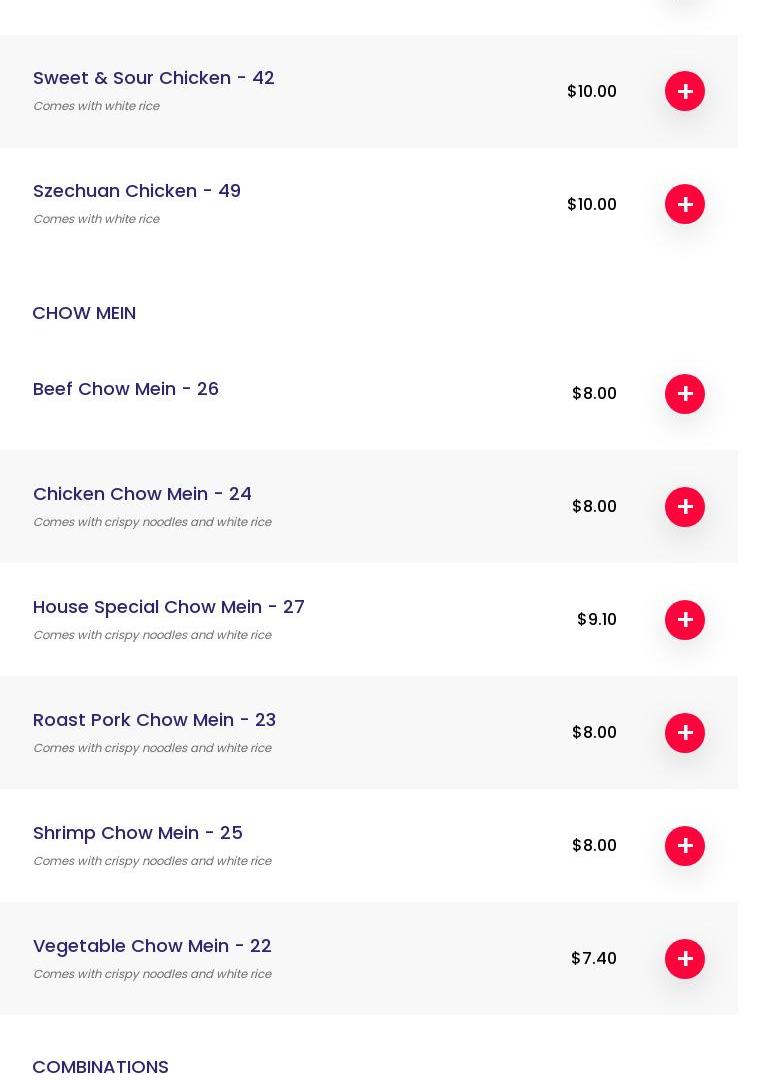View Vegetable Chow Mein - 22 item
This screenshot has height=1082, width=770.
coord(152,946)
